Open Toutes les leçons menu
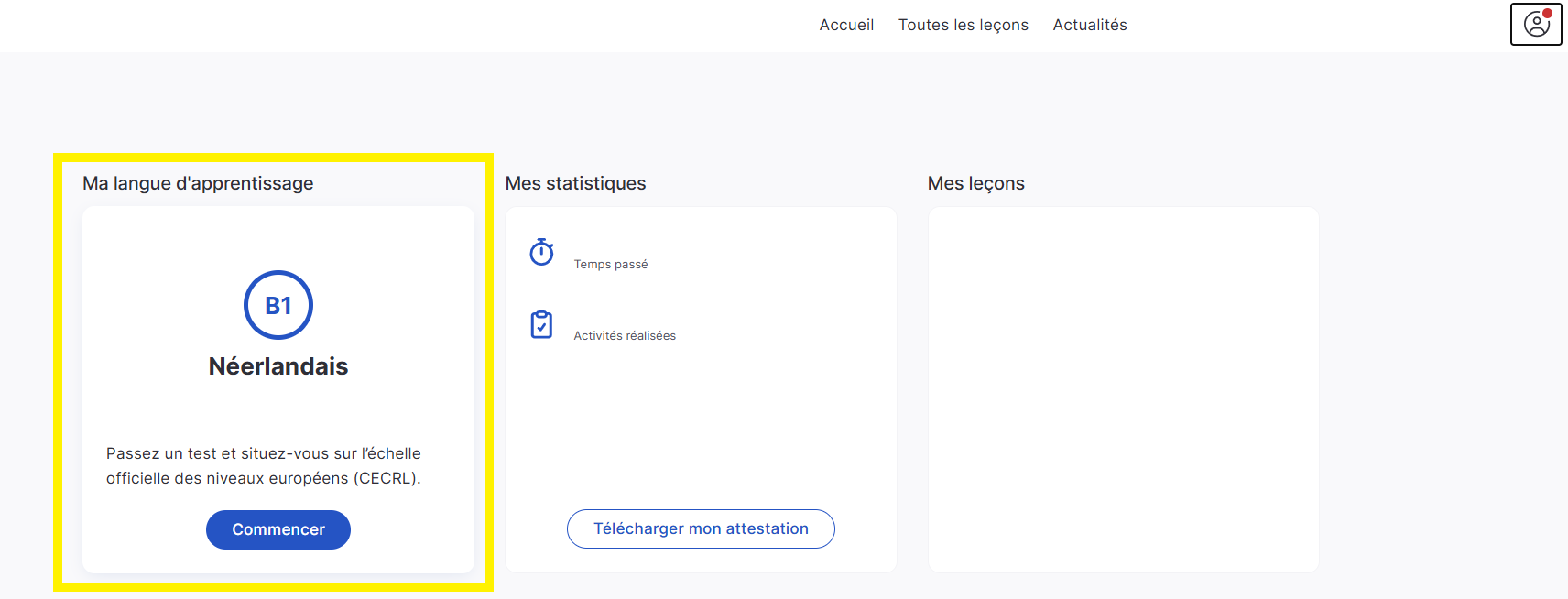Image resolution: width=1568 pixels, height=599 pixels. coord(964,25)
